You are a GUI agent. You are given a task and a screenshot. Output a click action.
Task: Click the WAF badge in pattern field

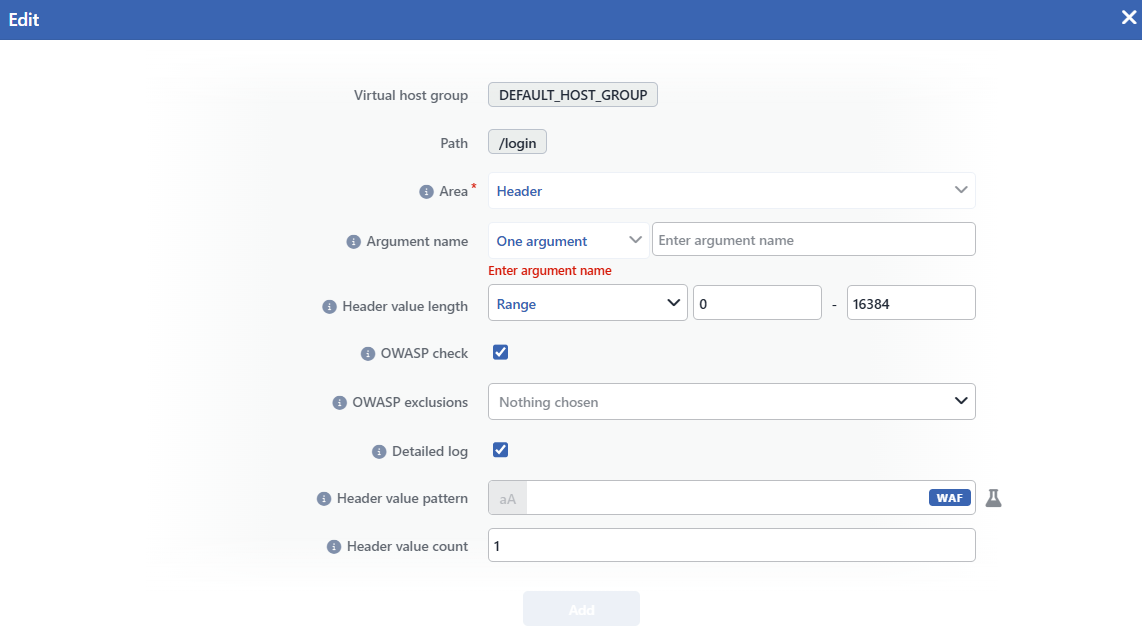[x=950, y=498]
